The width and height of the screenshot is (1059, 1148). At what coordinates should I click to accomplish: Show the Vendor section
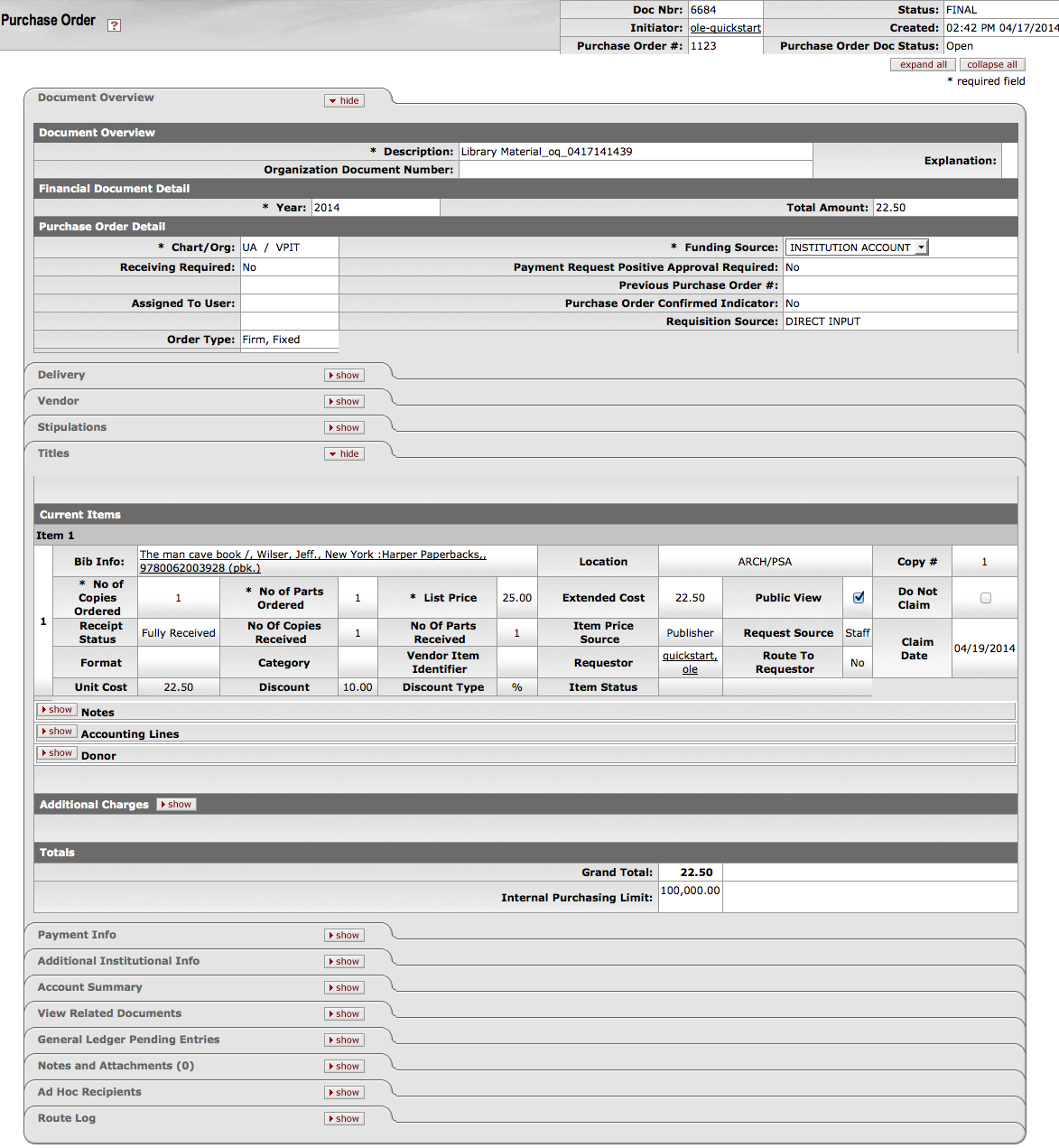point(344,401)
